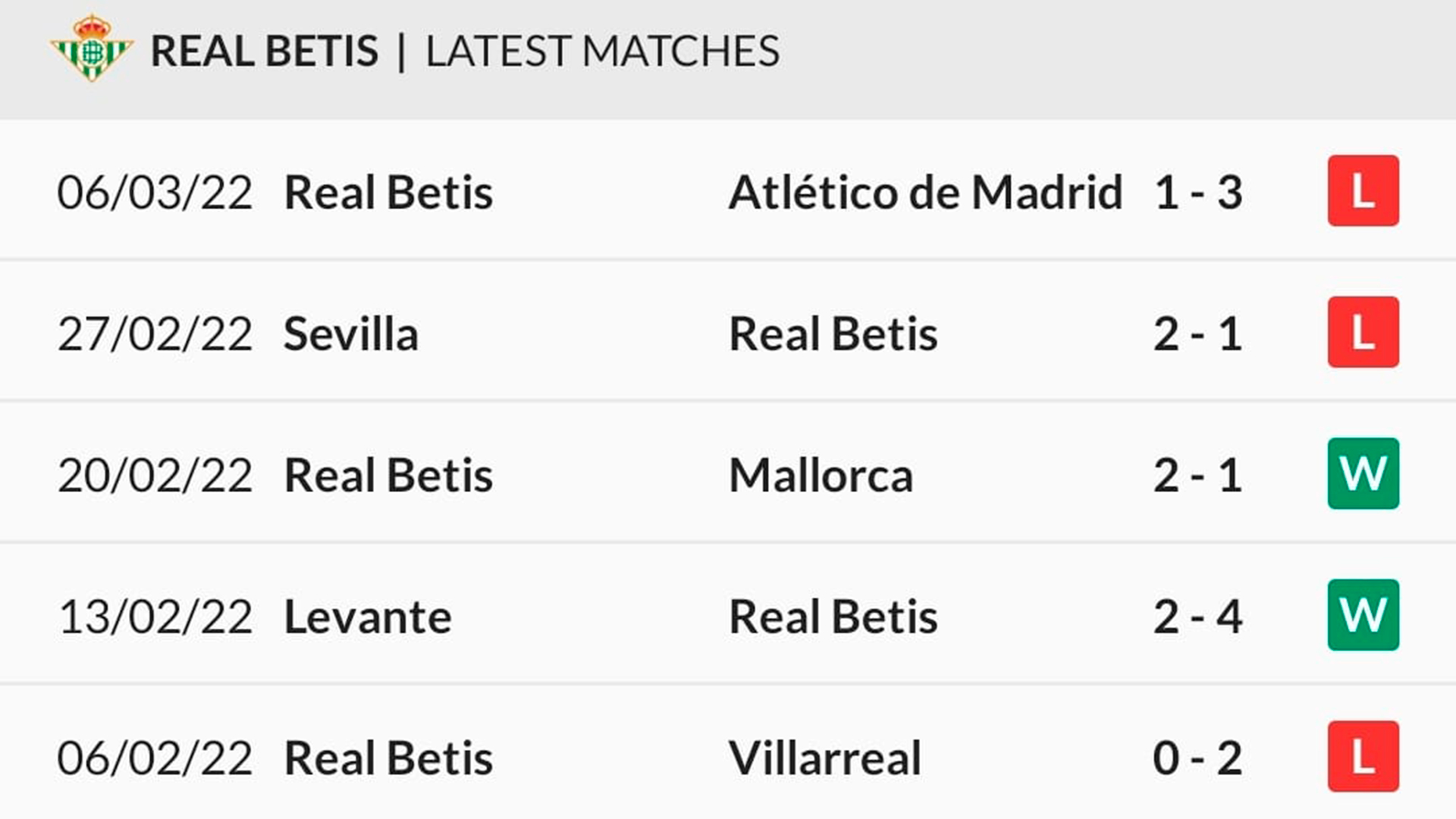
Task: Select the 20/02/22 match date
Action: pyautogui.click(x=155, y=475)
